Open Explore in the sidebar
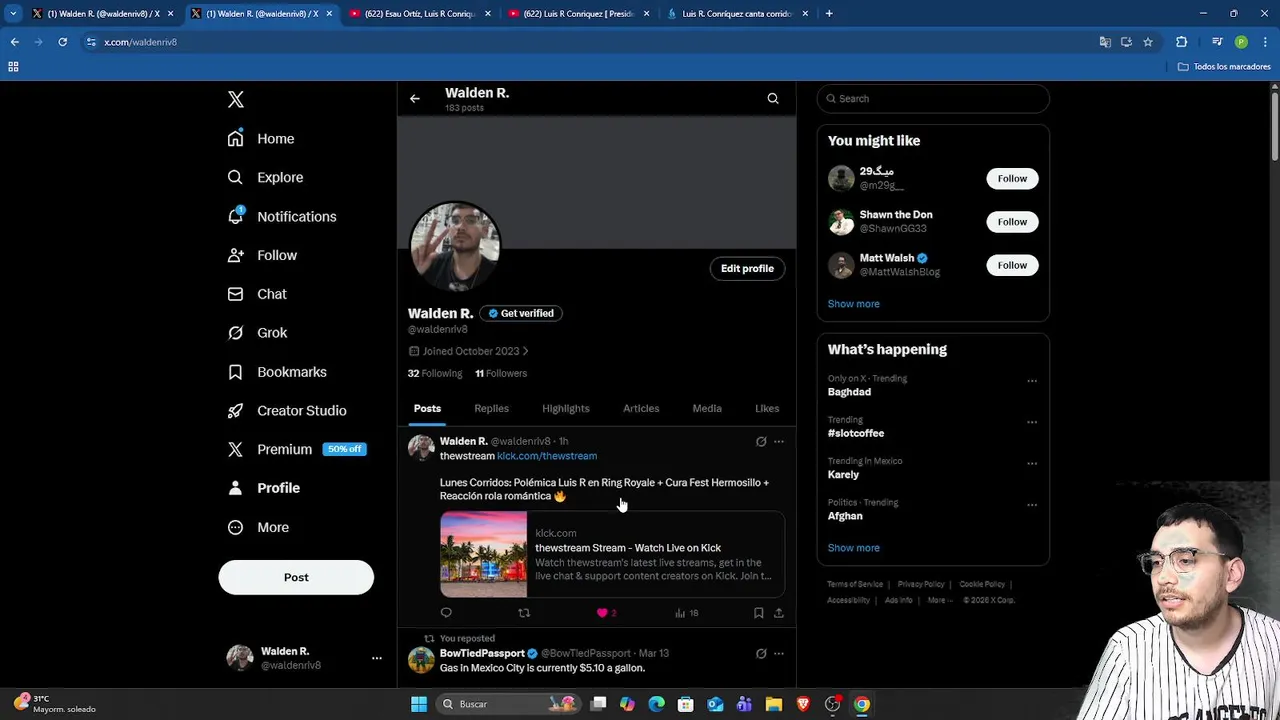This screenshot has height=720, width=1280. click(x=265, y=177)
